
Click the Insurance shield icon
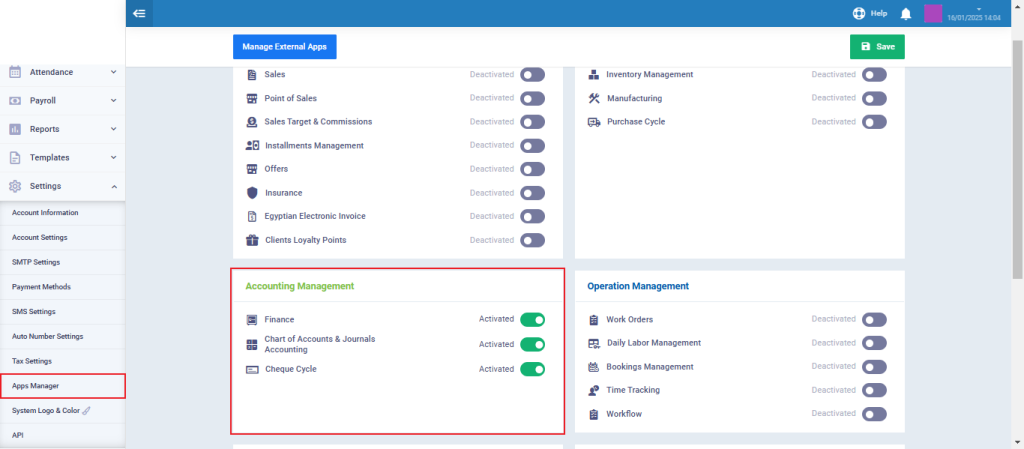[x=252, y=193]
